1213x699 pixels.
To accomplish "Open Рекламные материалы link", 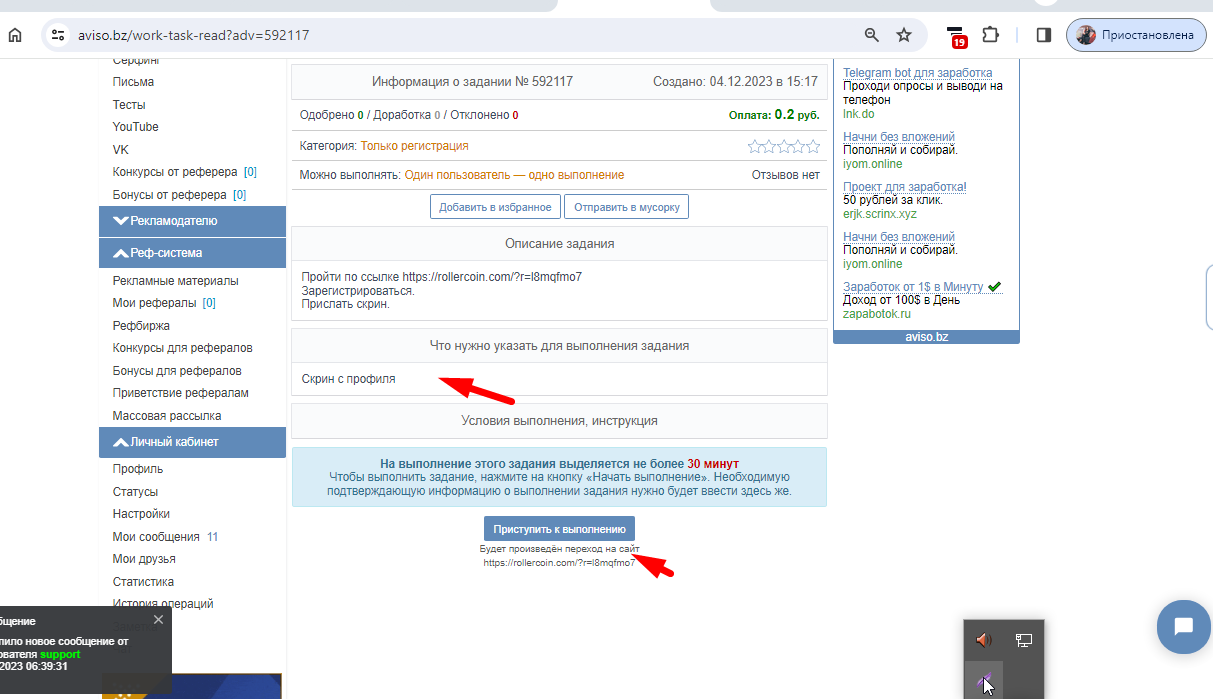I will coord(176,281).
